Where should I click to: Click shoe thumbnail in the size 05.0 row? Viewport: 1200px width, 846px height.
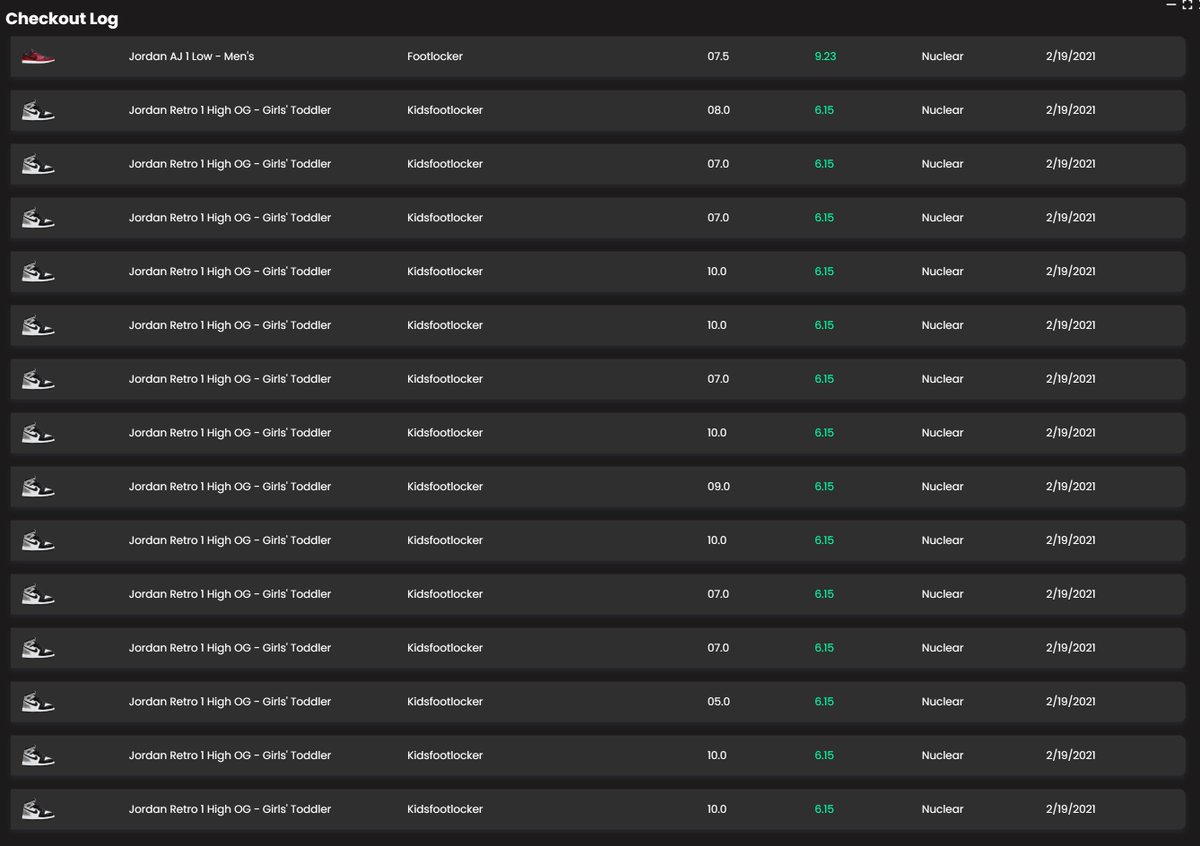coord(38,701)
